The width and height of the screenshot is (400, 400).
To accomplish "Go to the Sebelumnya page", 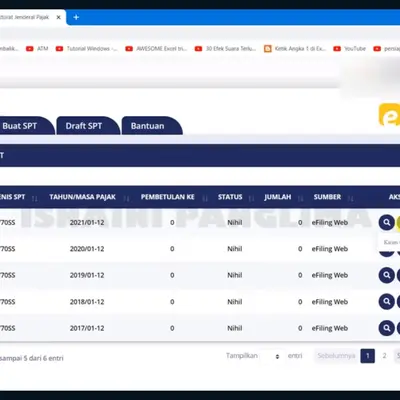I will tap(336, 356).
